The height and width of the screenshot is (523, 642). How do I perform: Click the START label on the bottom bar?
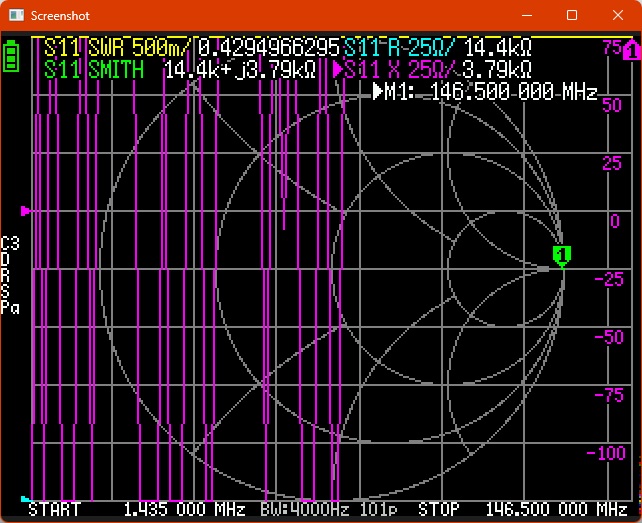tap(54, 510)
